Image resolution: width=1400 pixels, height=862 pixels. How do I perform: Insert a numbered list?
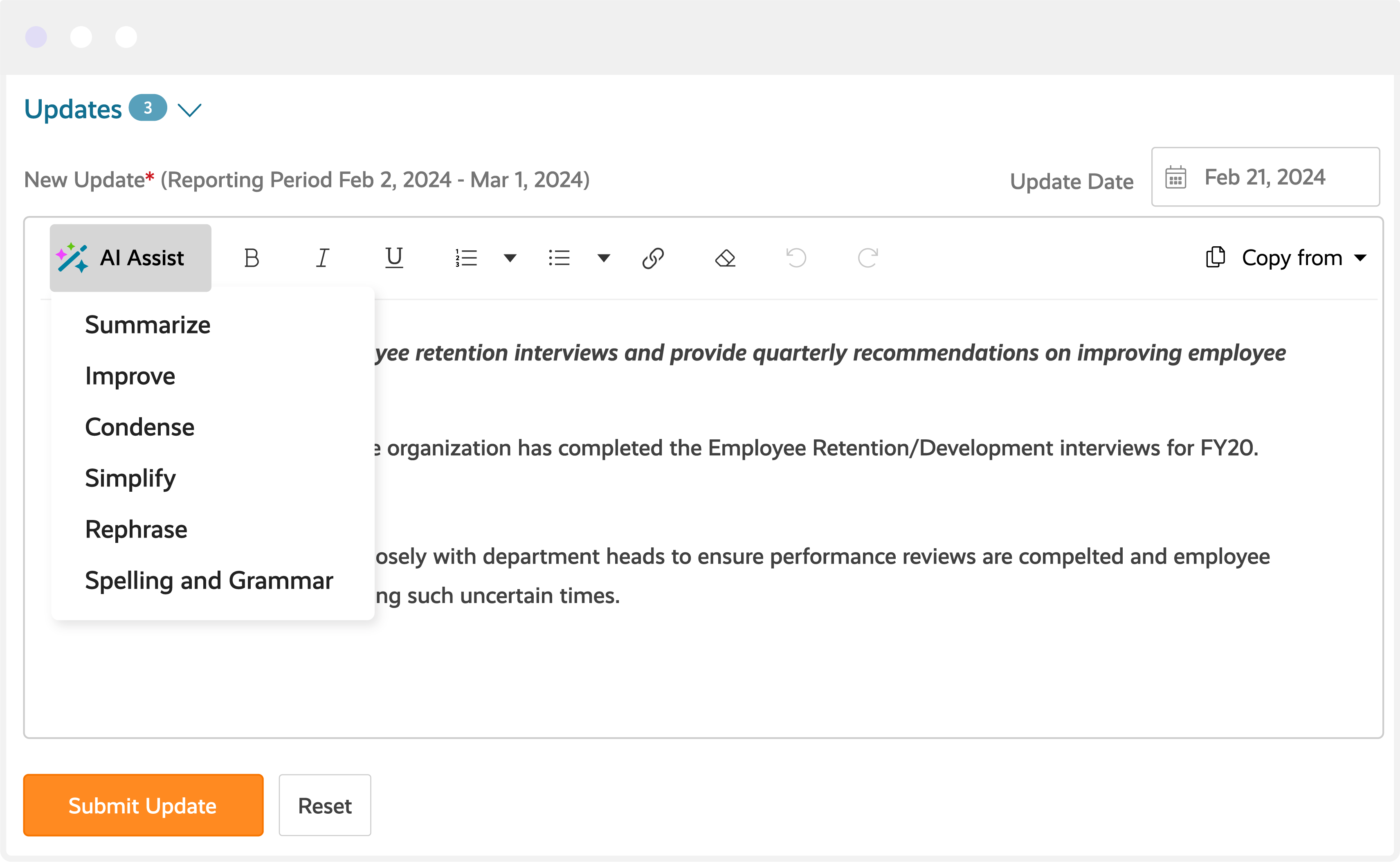(466, 258)
